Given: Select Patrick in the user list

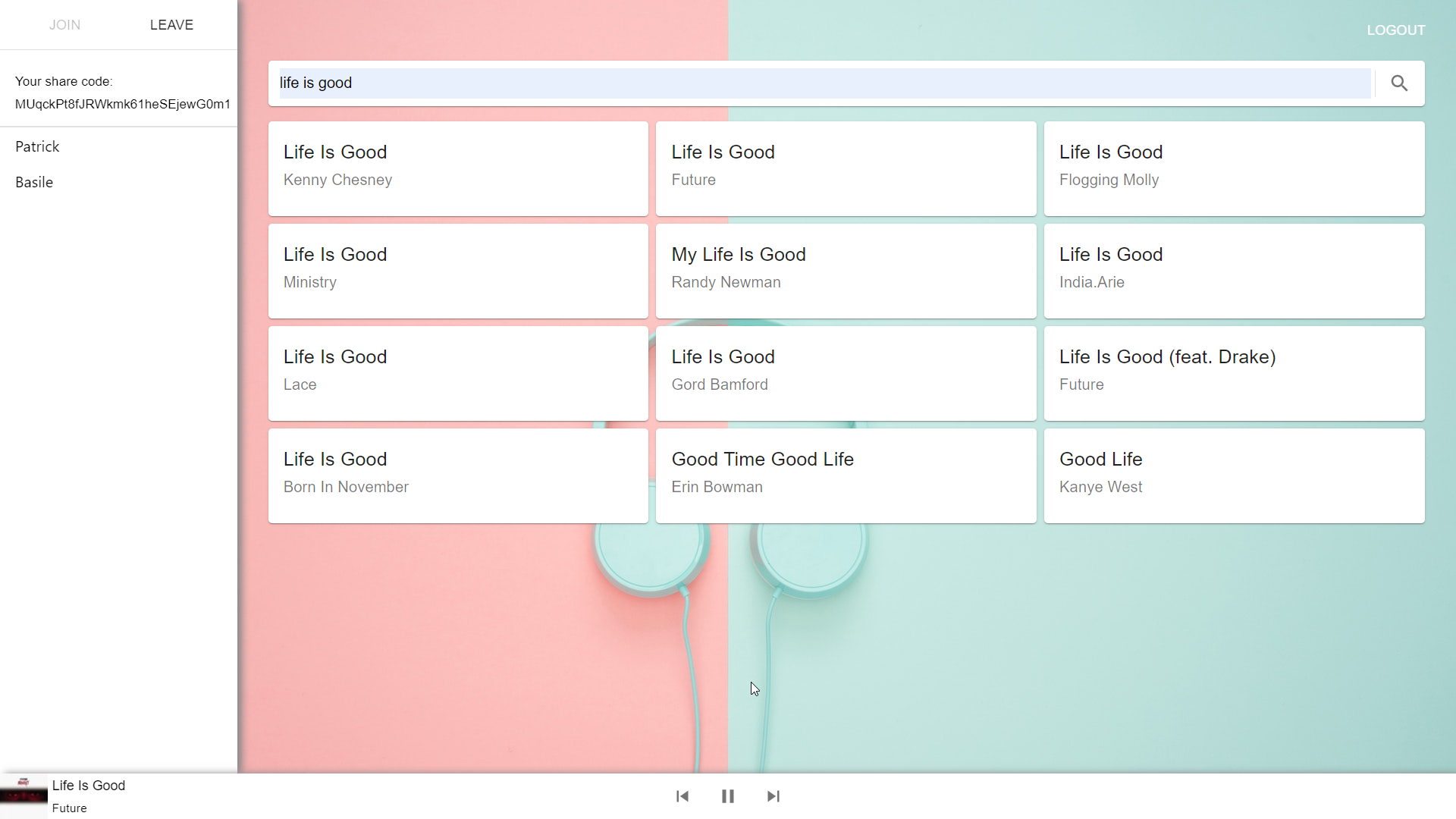Looking at the screenshot, I should (37, 146).
